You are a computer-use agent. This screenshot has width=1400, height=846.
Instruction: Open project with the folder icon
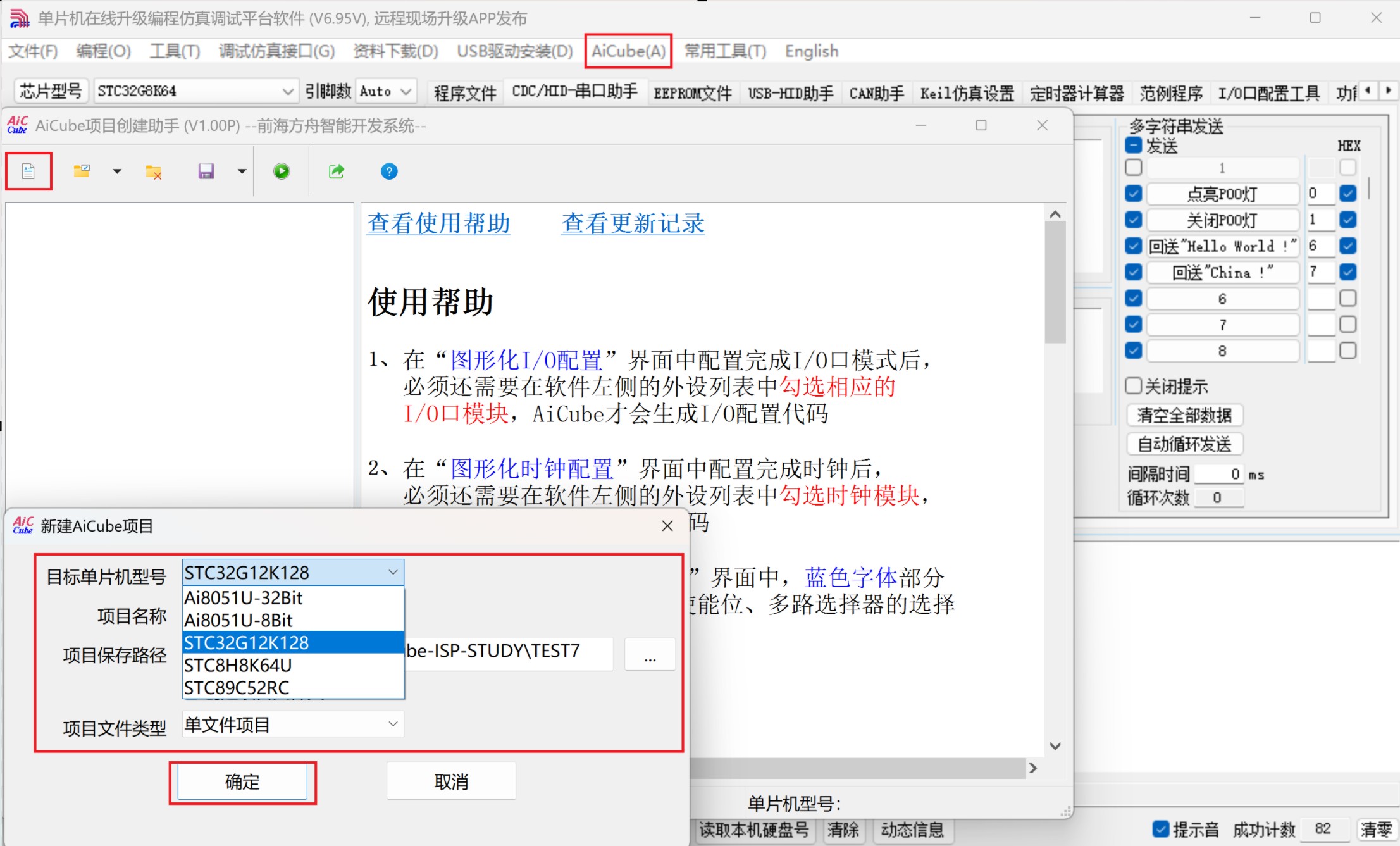coord(82,171)
